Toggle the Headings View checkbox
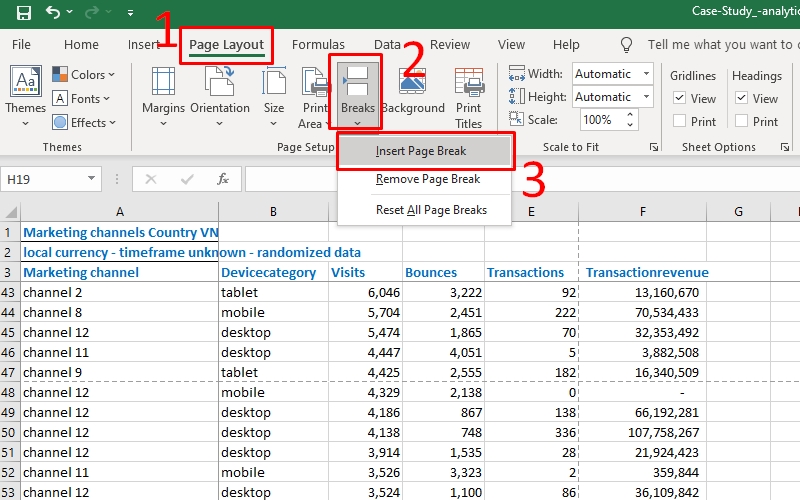 pos(741,98)
